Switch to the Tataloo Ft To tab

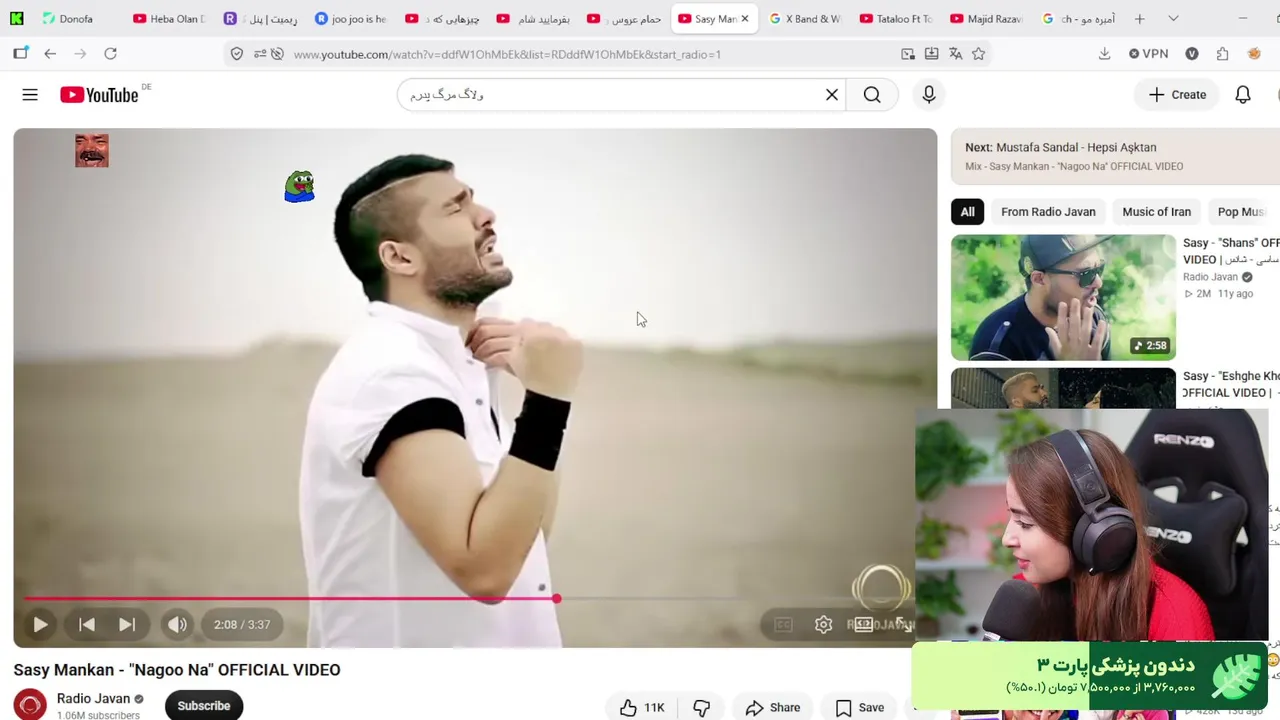click(896, 19)
